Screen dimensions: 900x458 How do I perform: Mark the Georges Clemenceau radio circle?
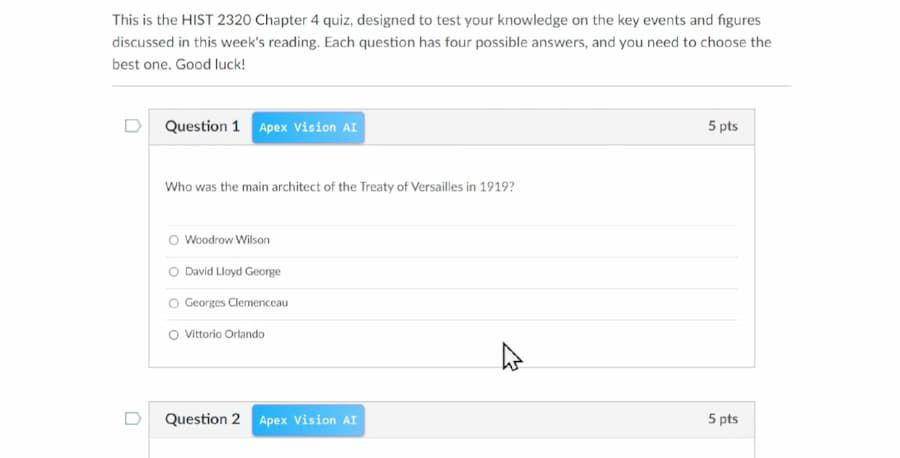(174, 303)
